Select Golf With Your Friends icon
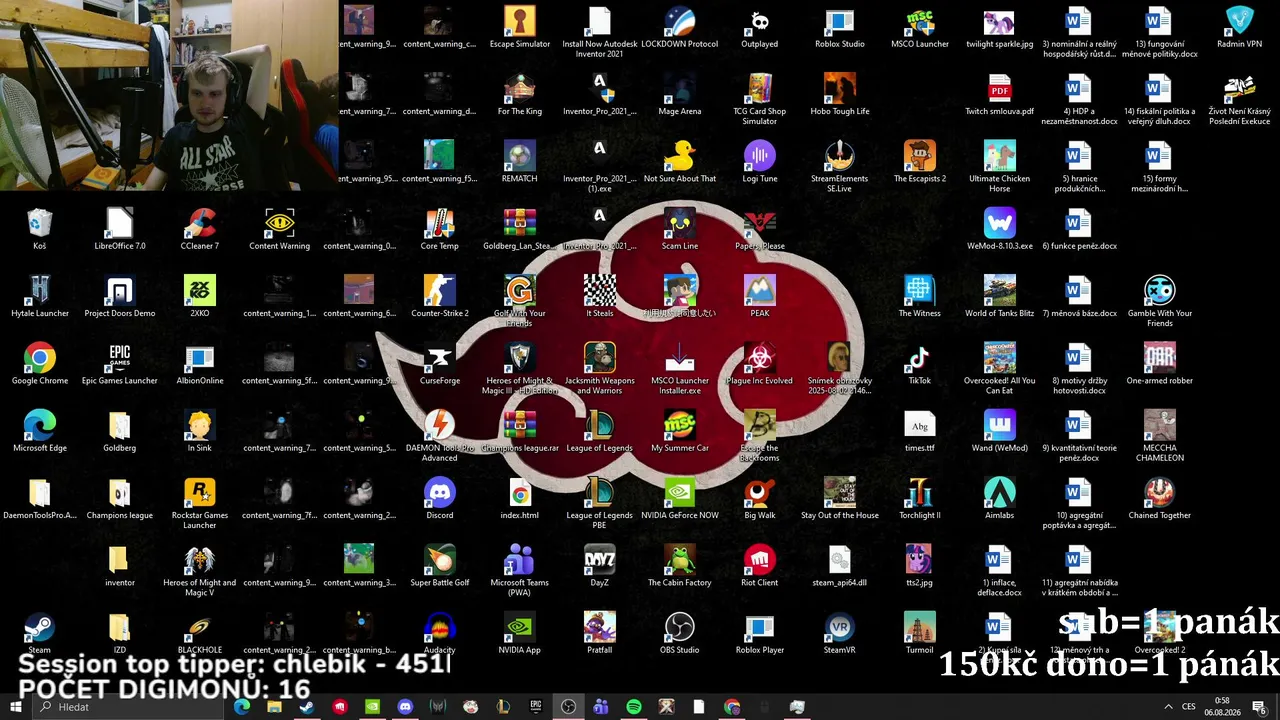1280x720 pixels. click(x=520, y=290)
